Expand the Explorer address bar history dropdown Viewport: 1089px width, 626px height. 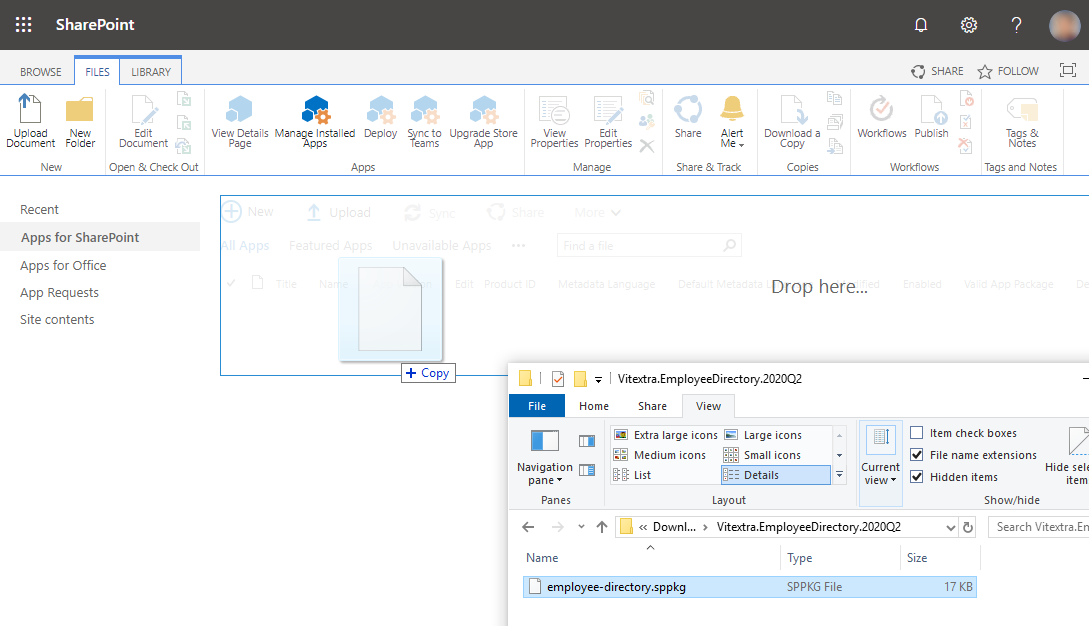pyautogui.click(x=950, y=527)
